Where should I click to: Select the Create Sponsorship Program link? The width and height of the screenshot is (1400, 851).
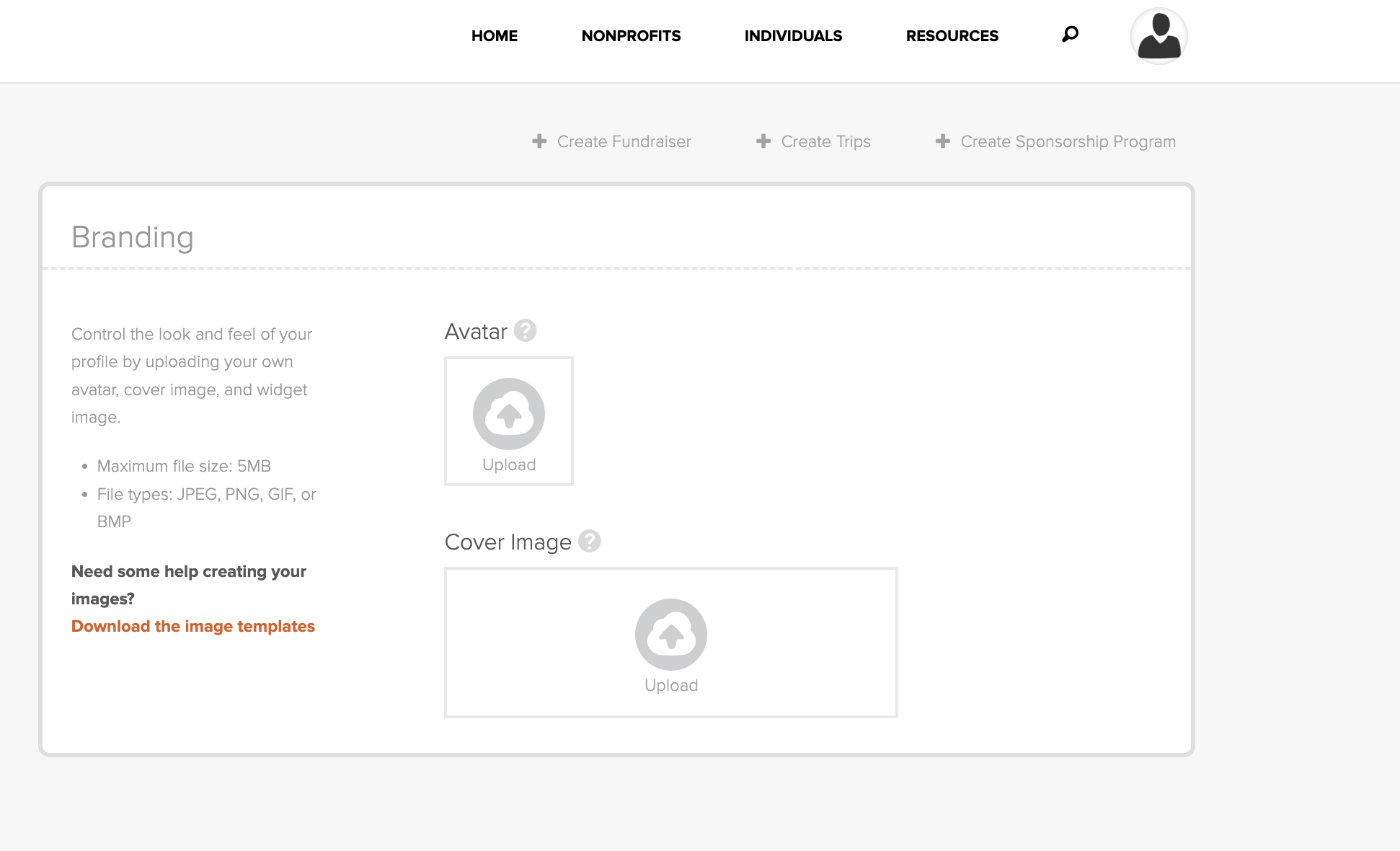pos(1068,141)
